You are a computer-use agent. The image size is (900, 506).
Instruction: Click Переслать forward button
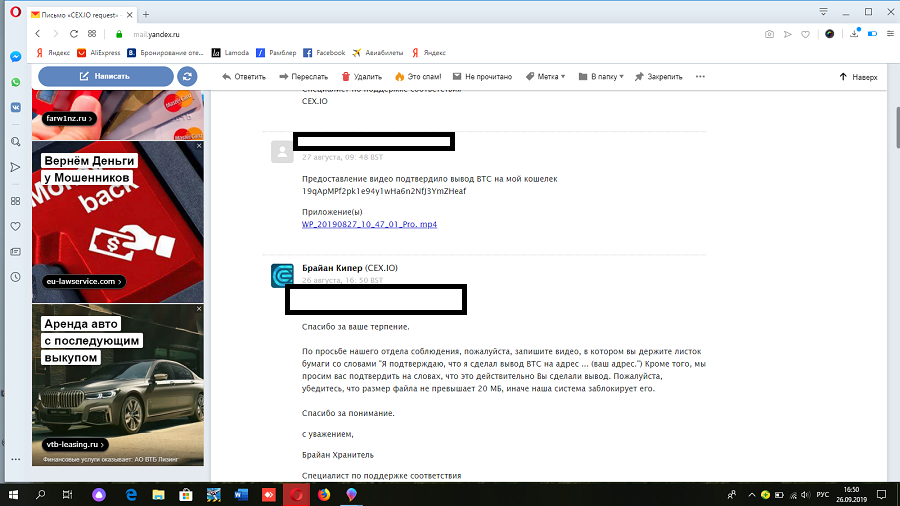304,76
